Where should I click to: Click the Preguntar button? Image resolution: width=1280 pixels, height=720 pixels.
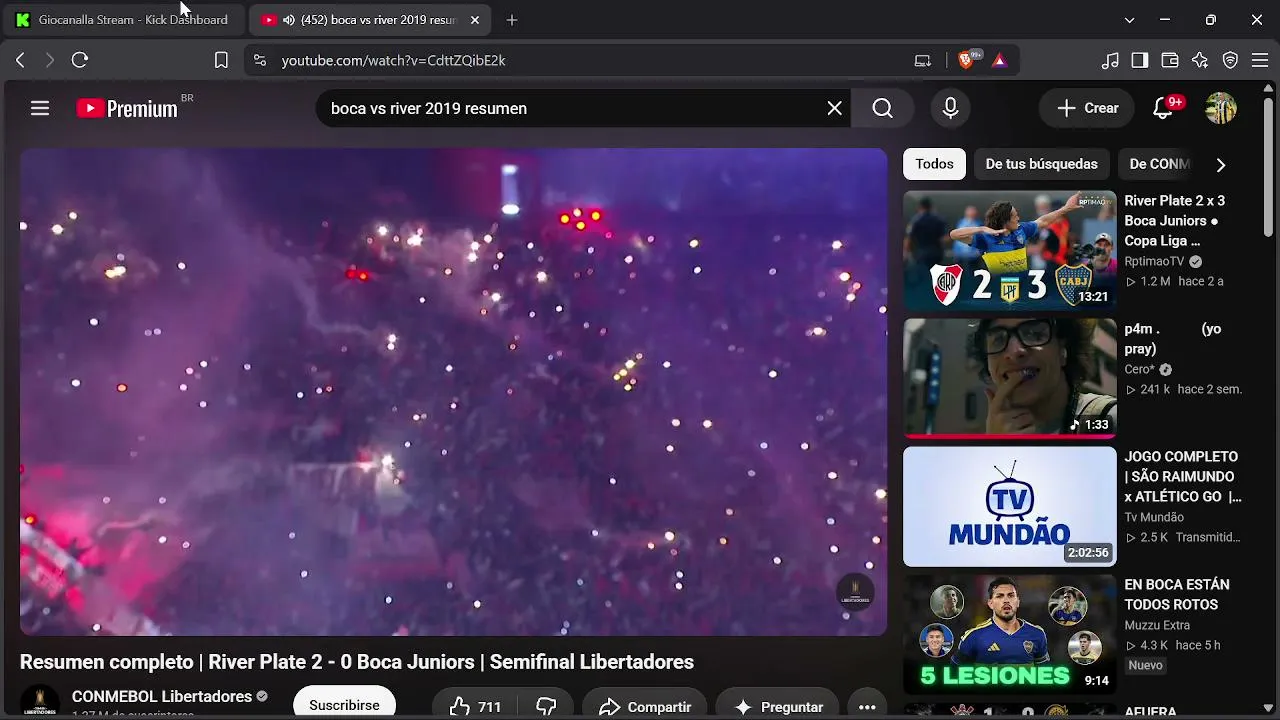point(778,707)
